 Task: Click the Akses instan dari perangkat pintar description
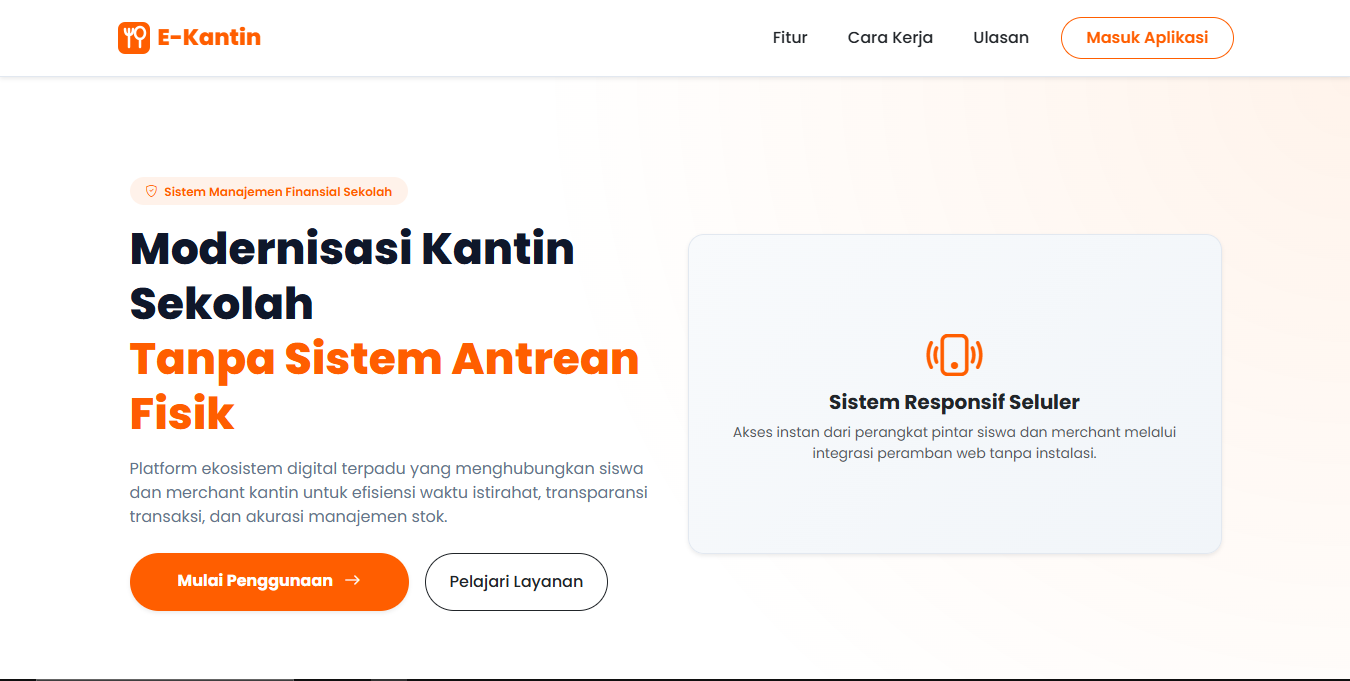point(954,442)
